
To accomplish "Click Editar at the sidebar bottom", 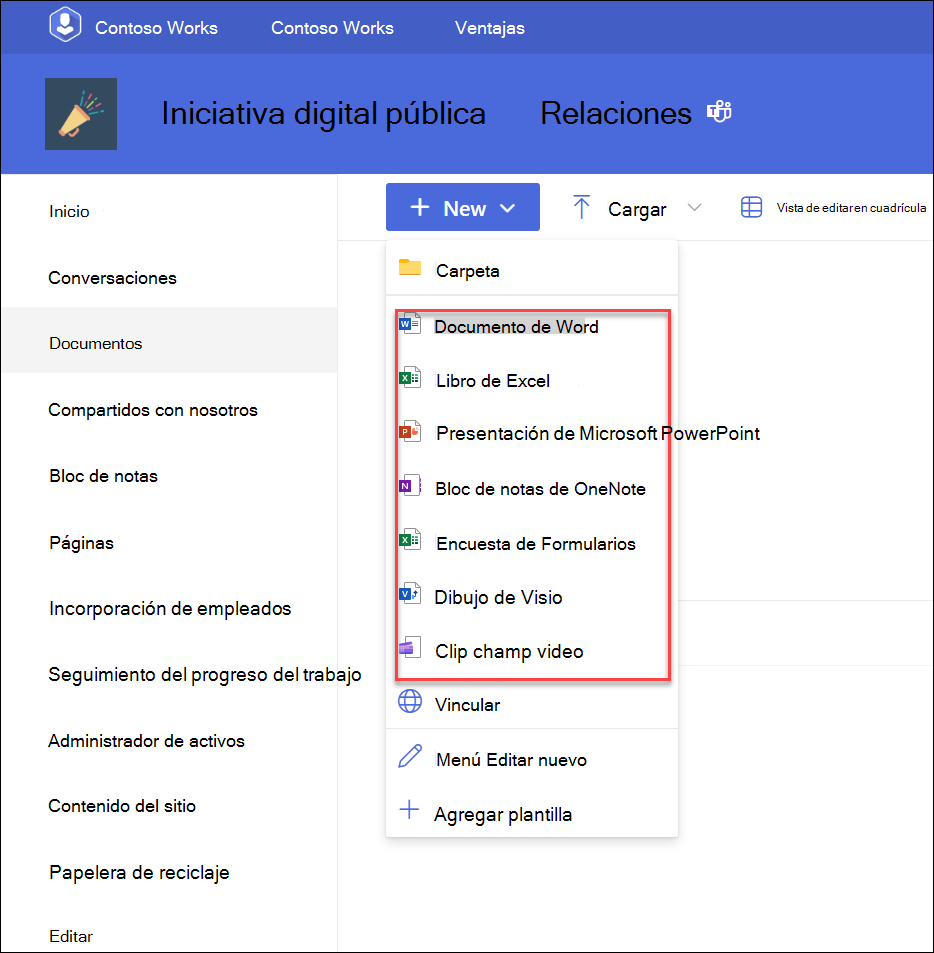I will 71,936.
